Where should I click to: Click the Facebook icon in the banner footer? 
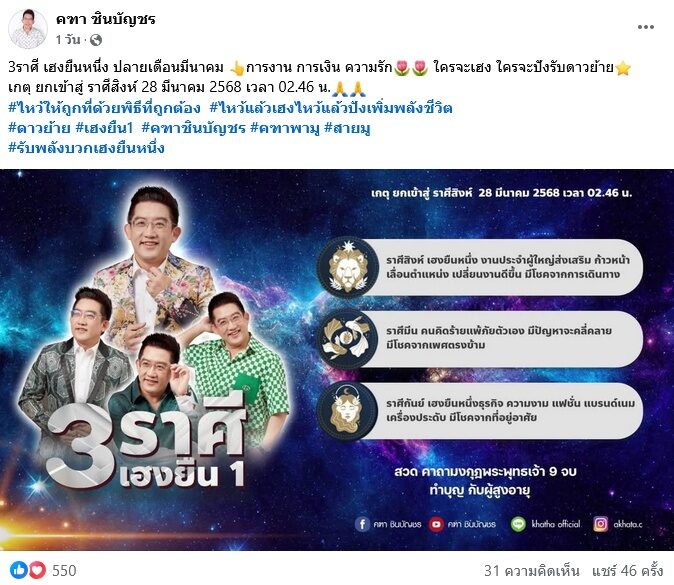(x=362, y=524)
